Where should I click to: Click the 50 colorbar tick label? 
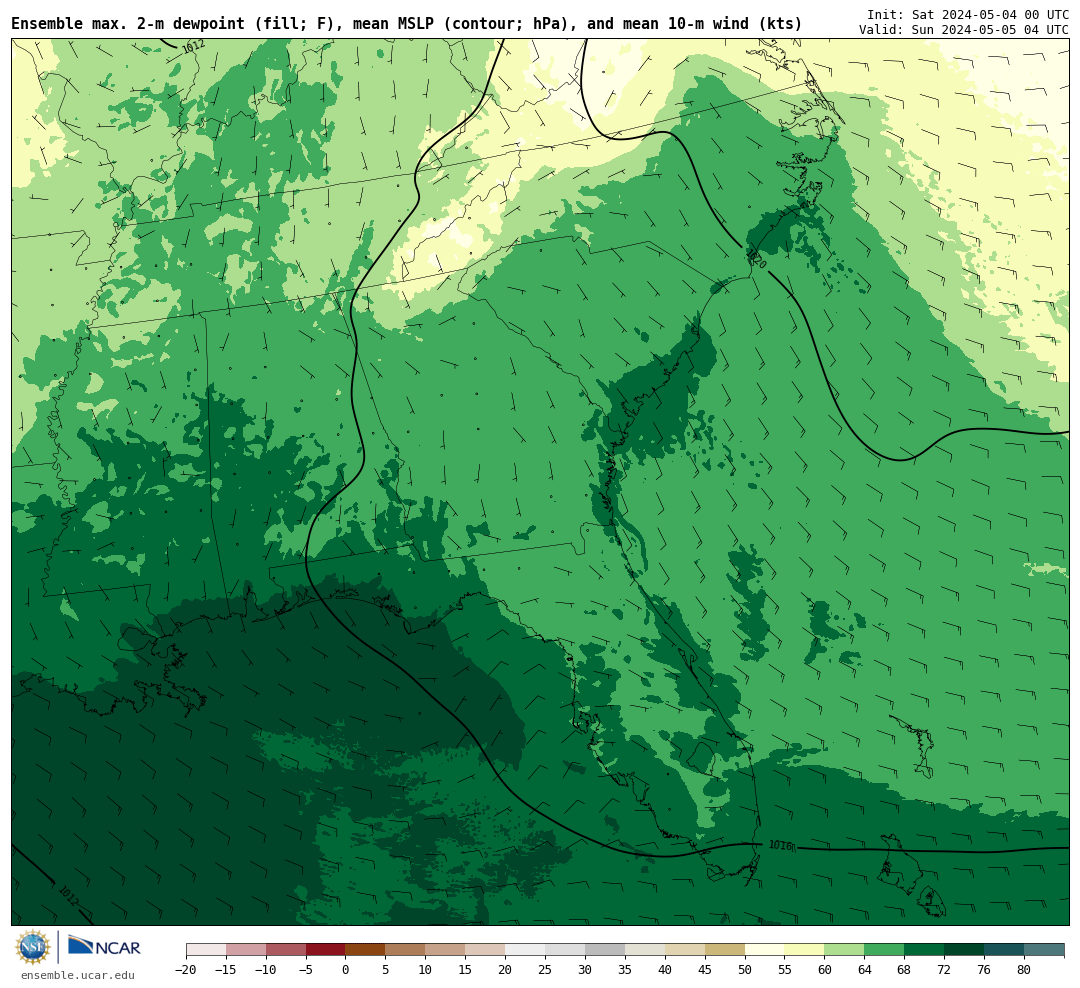pyautogui.click(x=745, y=969)
